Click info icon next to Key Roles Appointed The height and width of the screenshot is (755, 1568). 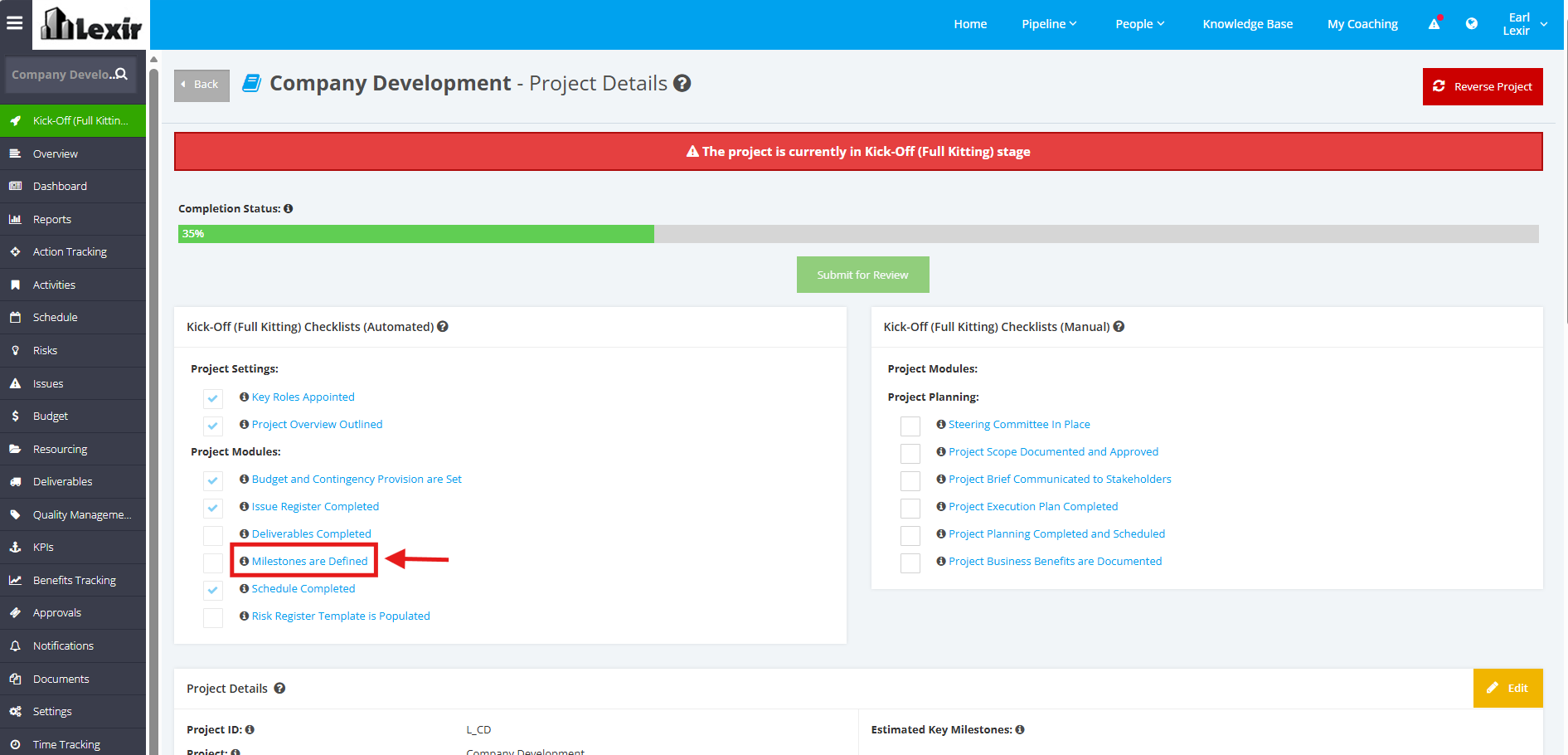pyautogui.click(x=244, y=397)
